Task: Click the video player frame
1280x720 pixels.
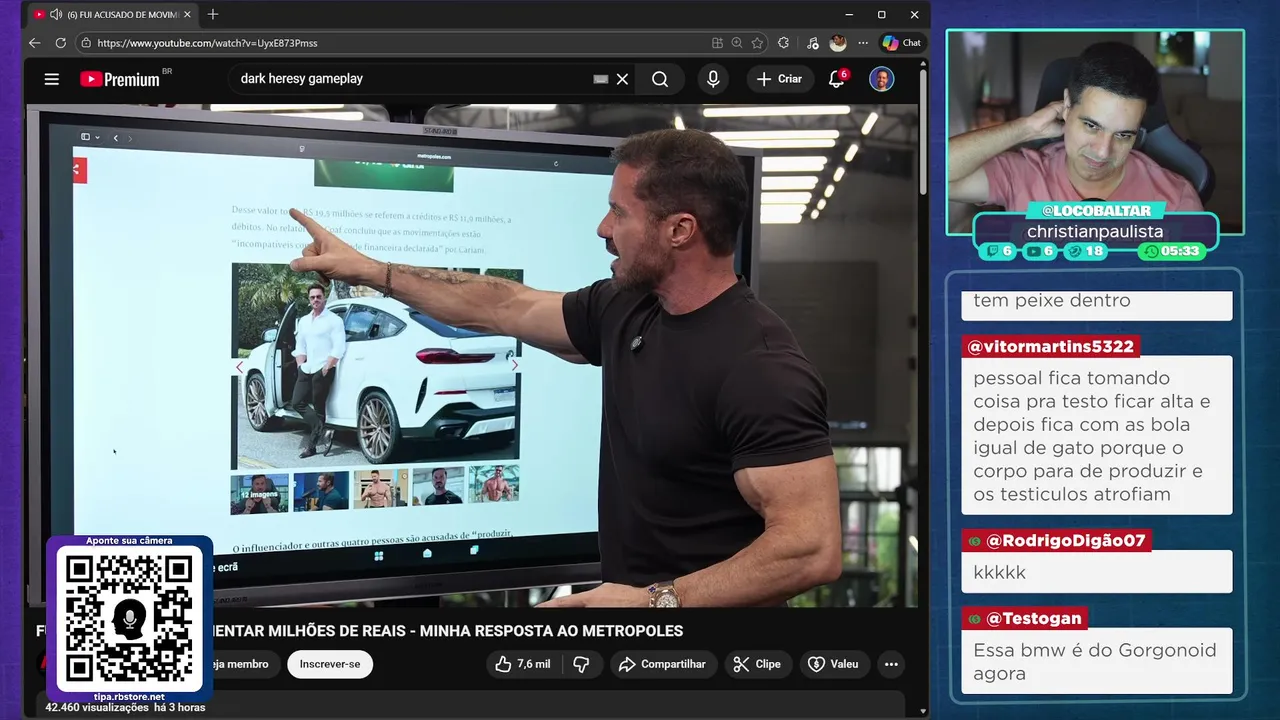Action: point(471,355)
